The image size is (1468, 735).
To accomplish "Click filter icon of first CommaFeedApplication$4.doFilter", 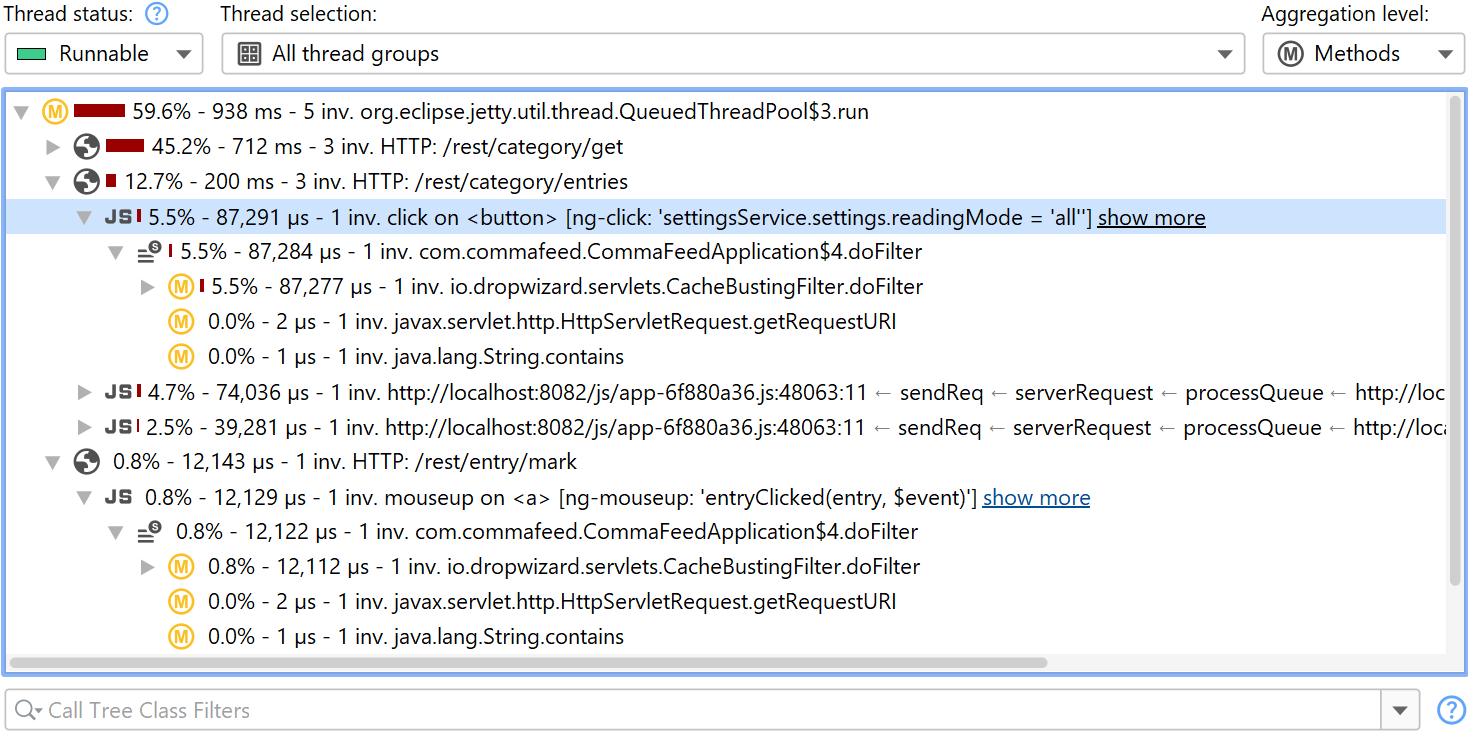I will (x=149, y=252).
